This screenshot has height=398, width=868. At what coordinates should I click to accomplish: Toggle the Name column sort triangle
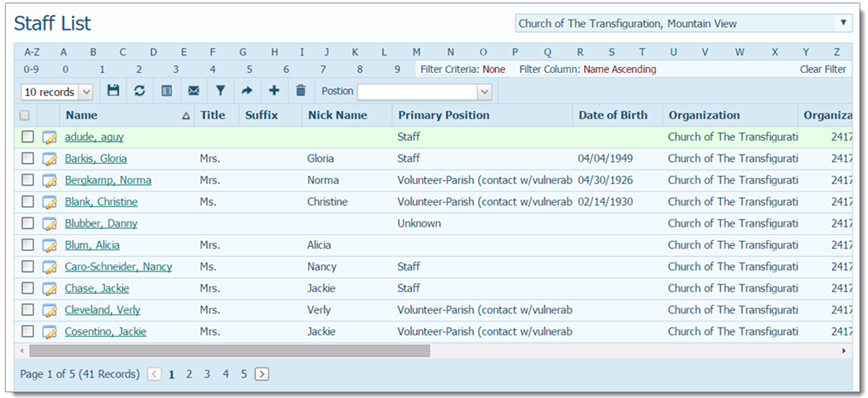pos(186,116)
